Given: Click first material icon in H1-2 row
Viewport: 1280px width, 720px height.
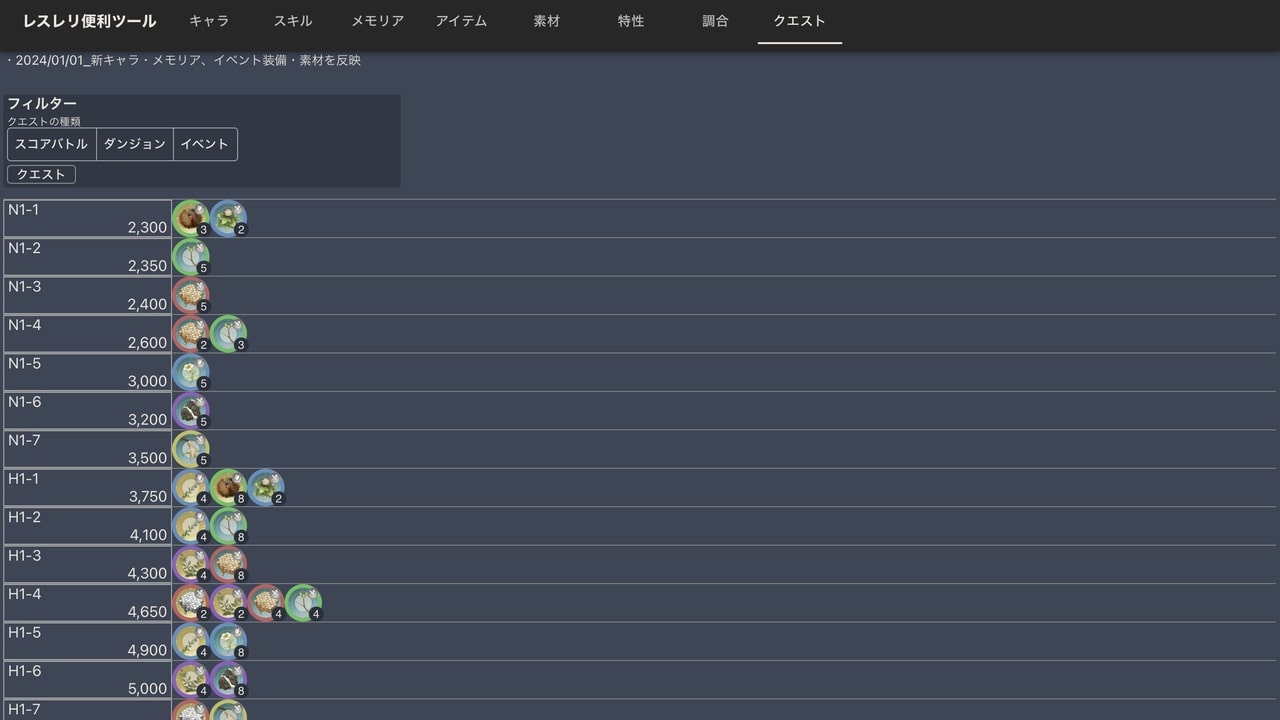Looking at the screenshot, I should click(x=190, y=526).
